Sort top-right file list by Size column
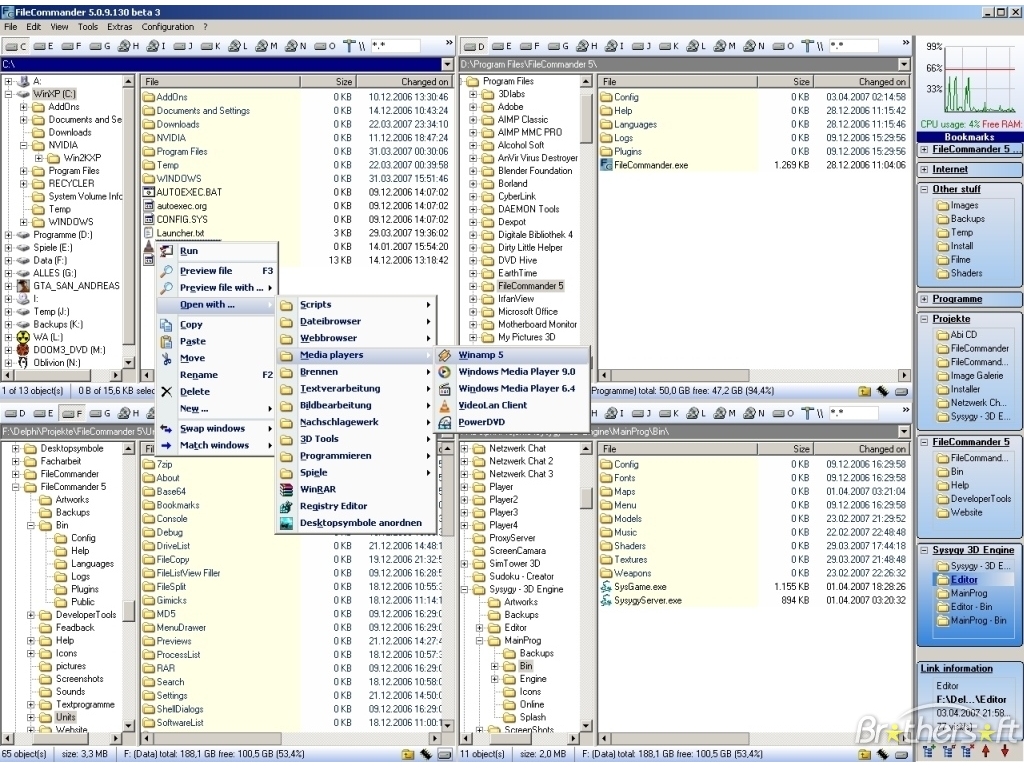 coord(784,82)
